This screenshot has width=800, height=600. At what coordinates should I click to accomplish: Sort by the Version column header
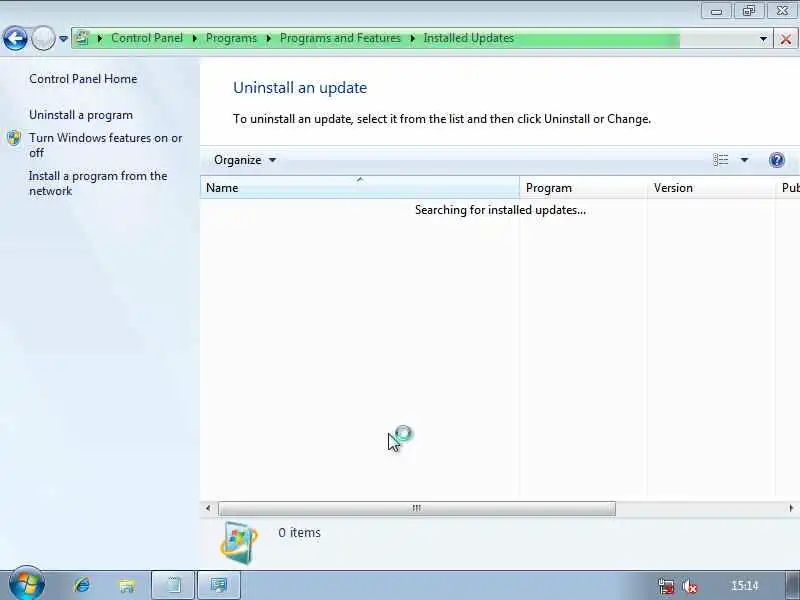click(x=711, y=188)
